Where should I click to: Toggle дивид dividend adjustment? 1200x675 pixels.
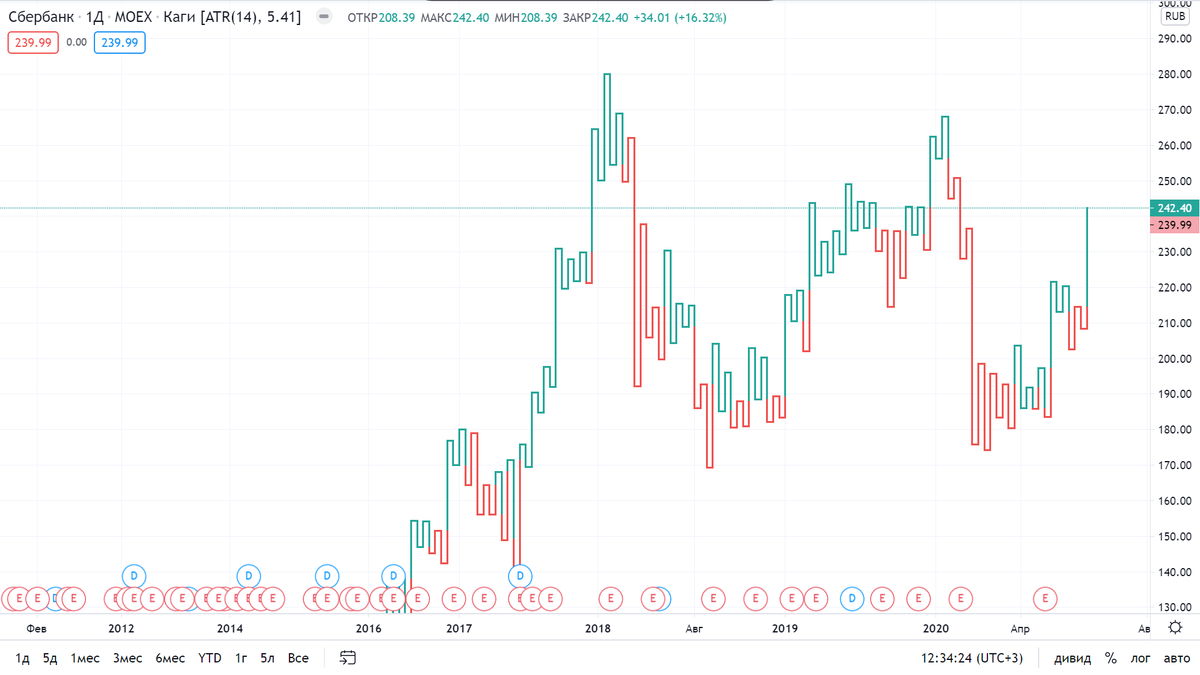[1072, 659]
